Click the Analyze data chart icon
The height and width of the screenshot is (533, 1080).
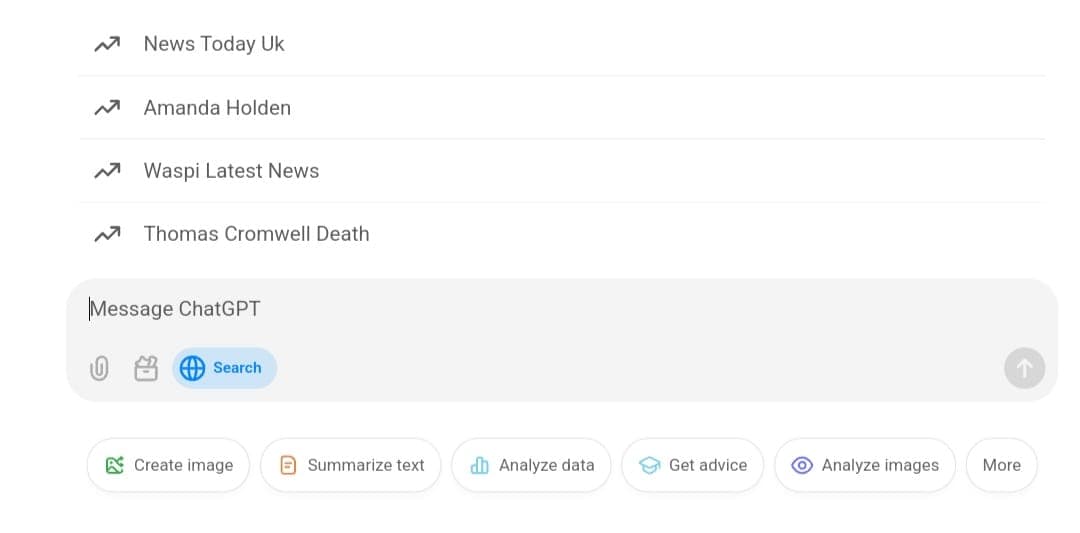coord(479,465)
